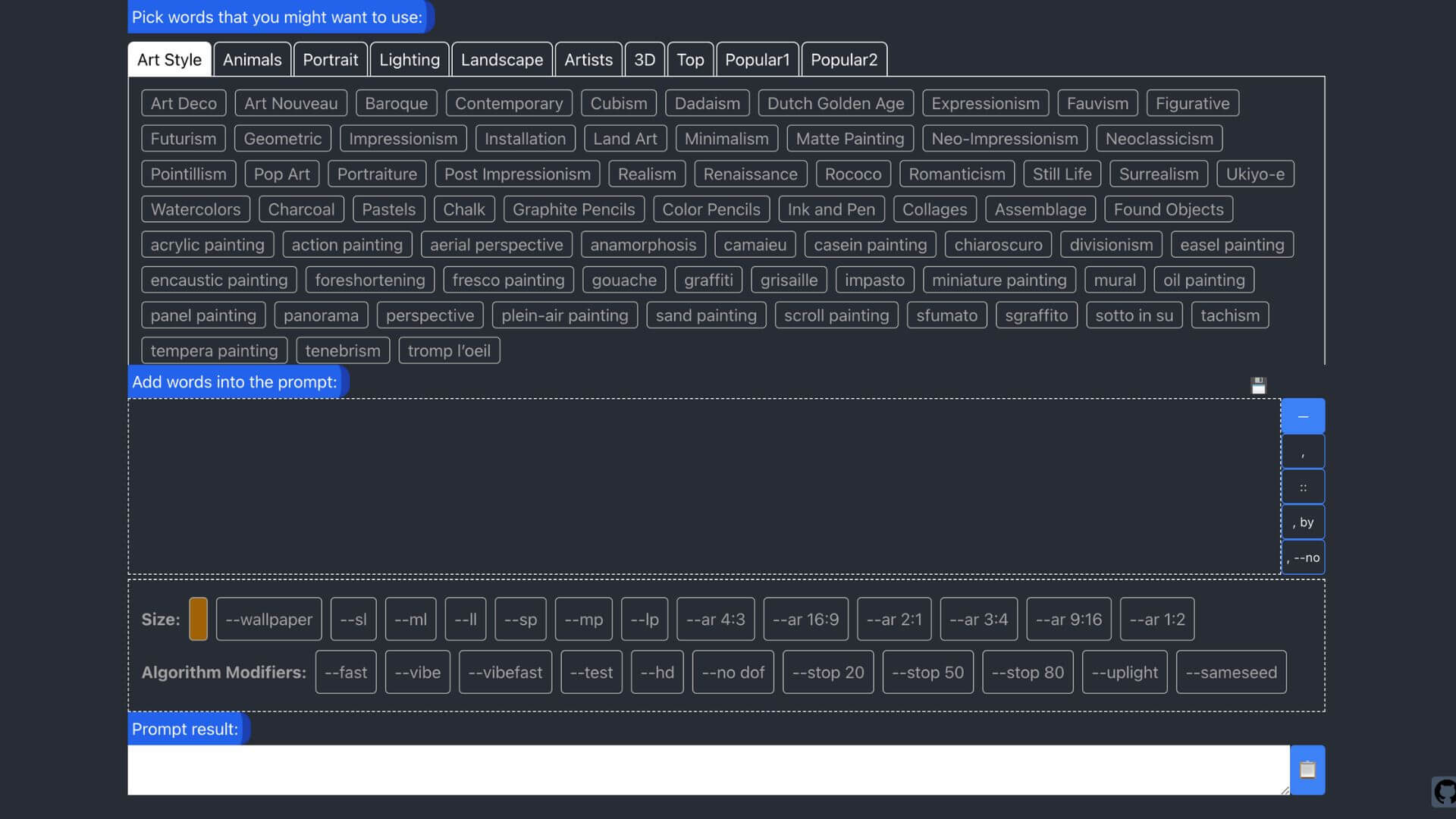Viewport: 1456px width, 819px height.
Task: Select the Popular2 tab
Action: (x=843, y=60)
